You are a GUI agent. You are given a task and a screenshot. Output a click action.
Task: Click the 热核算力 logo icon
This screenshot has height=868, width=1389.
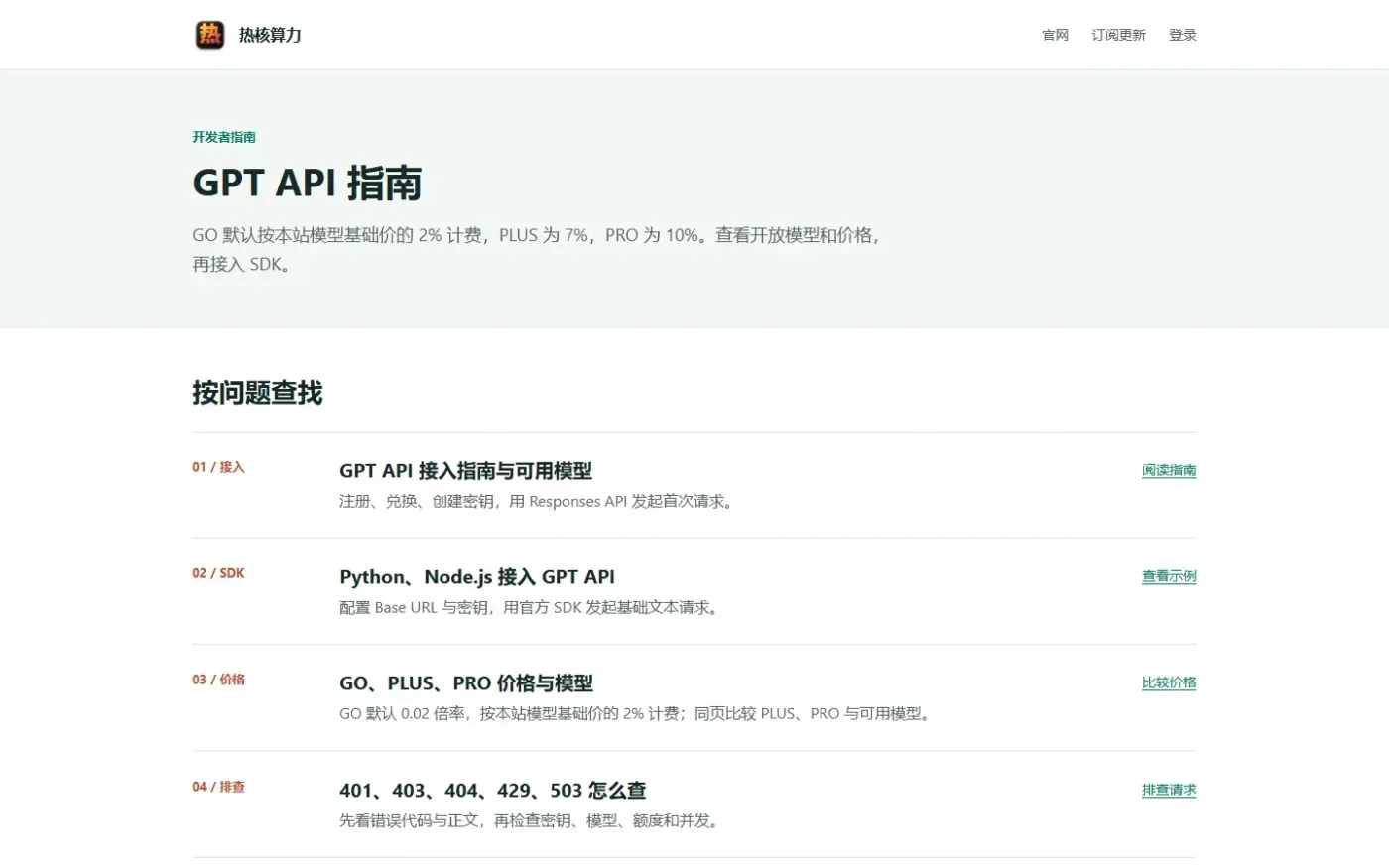coord(210,35)
